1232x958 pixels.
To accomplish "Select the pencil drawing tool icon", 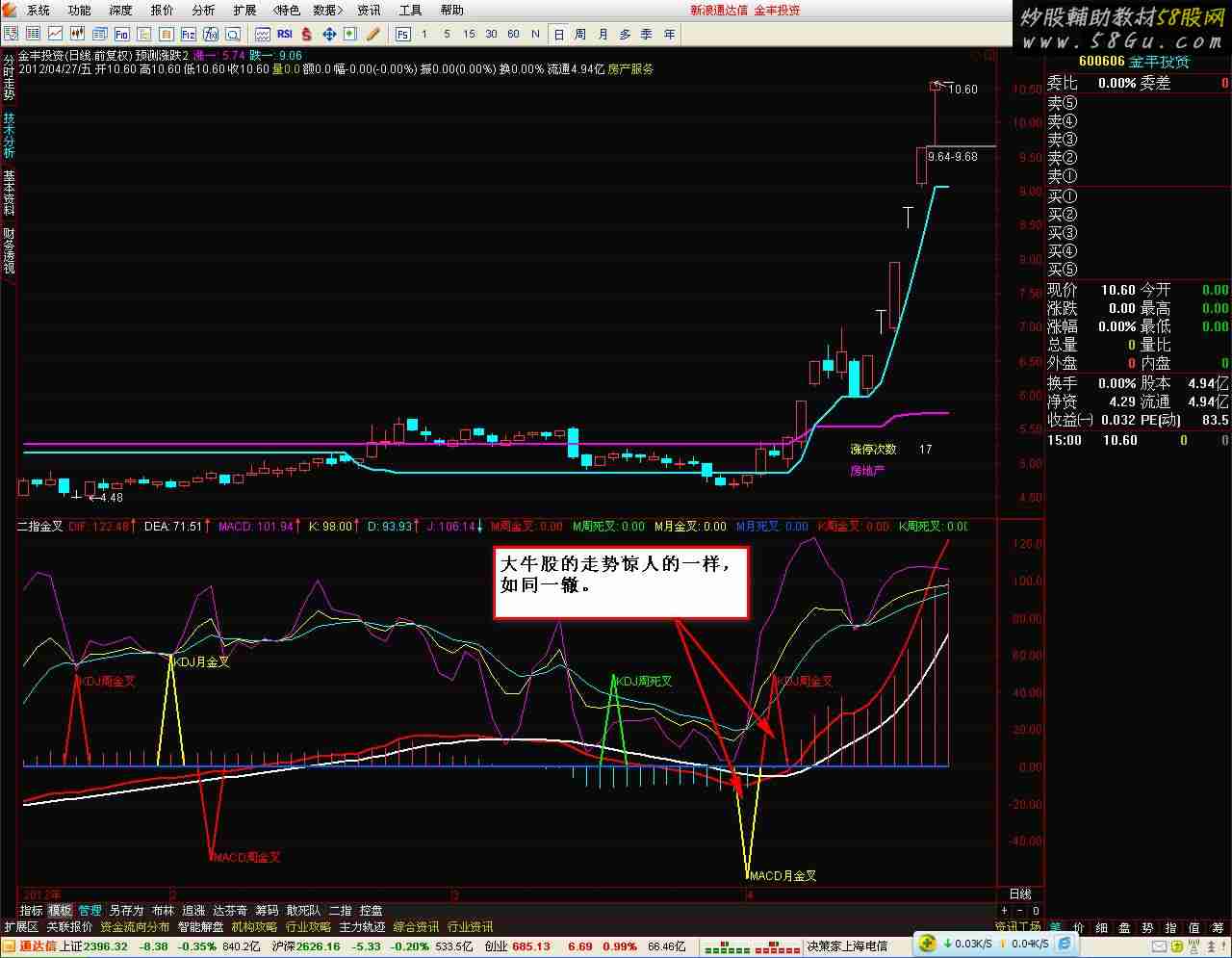I will (372, 34).
